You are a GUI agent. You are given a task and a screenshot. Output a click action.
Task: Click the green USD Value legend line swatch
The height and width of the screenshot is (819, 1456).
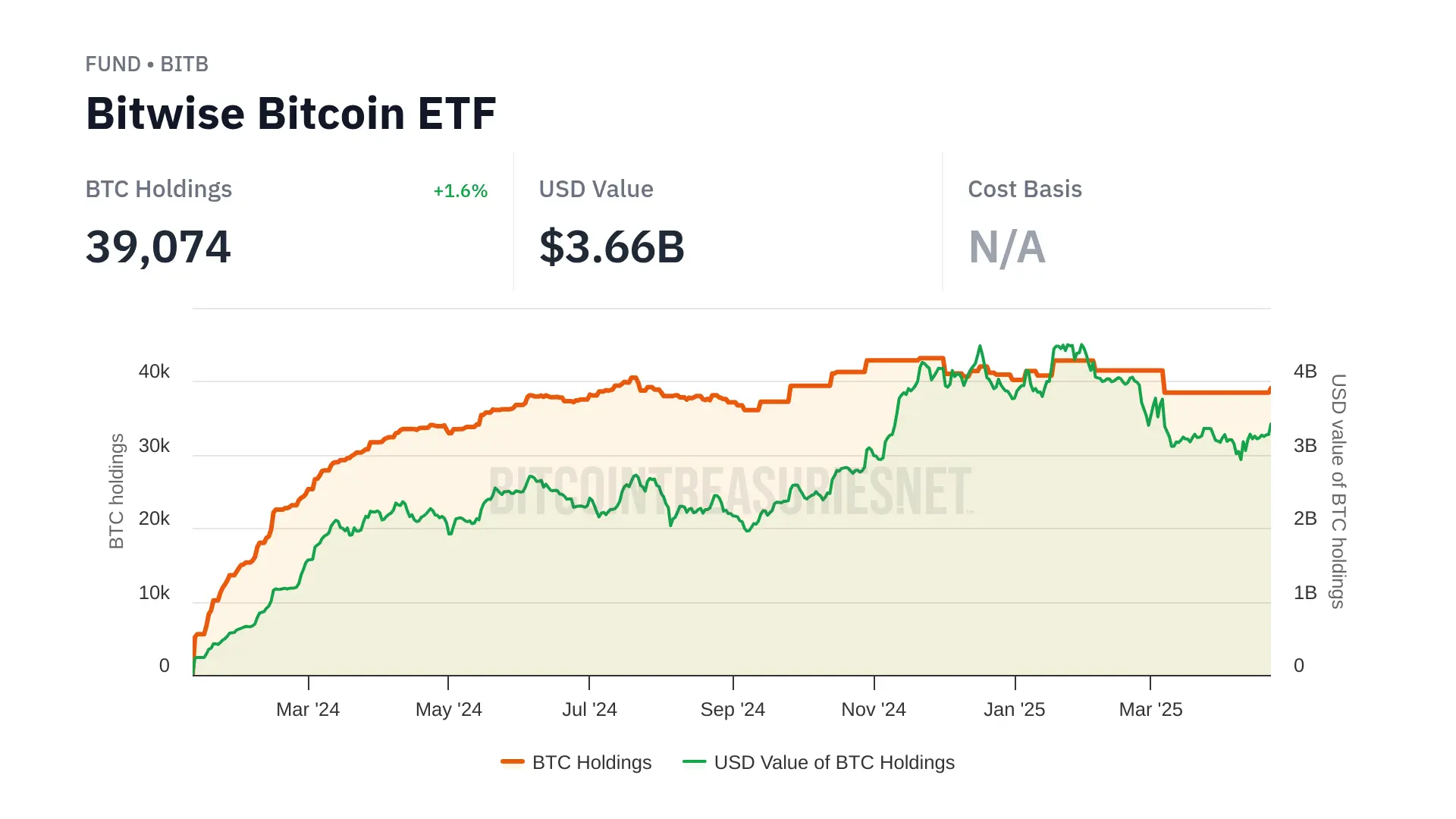pos(694,761)
